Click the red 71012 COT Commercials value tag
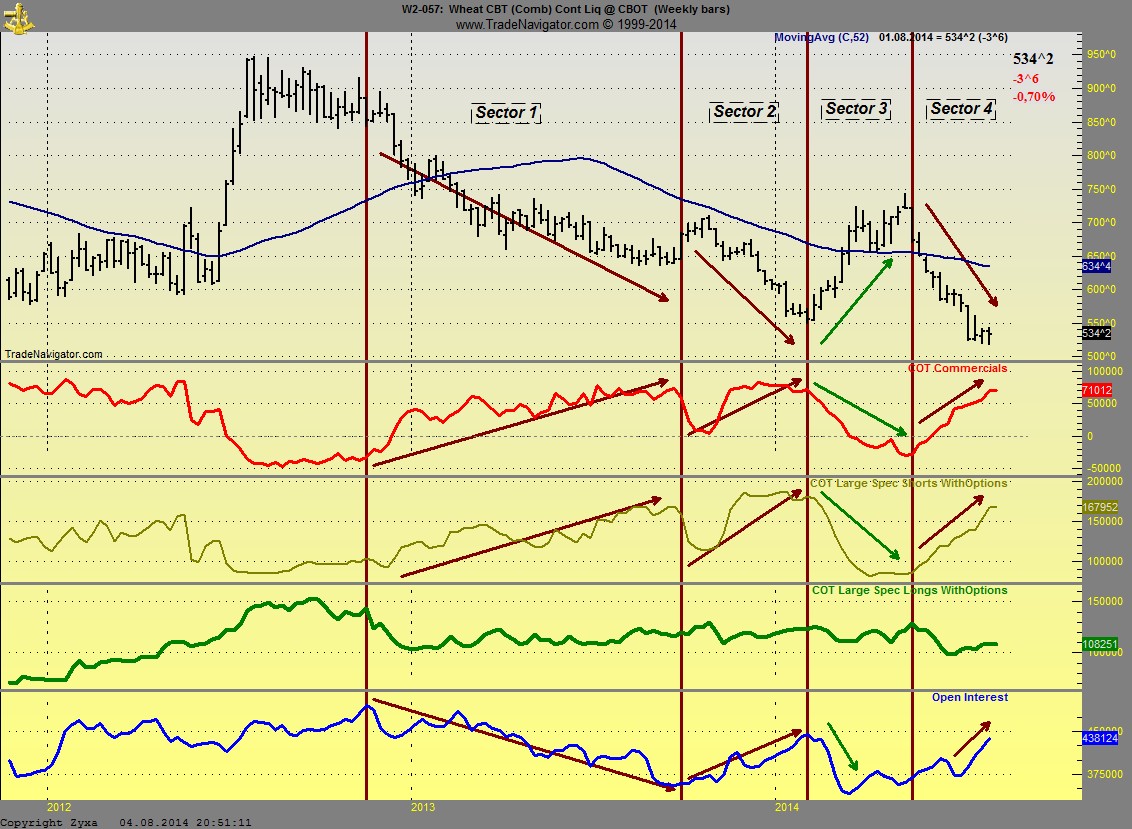The image size is (1132, 829). [x=1096, y=390]
